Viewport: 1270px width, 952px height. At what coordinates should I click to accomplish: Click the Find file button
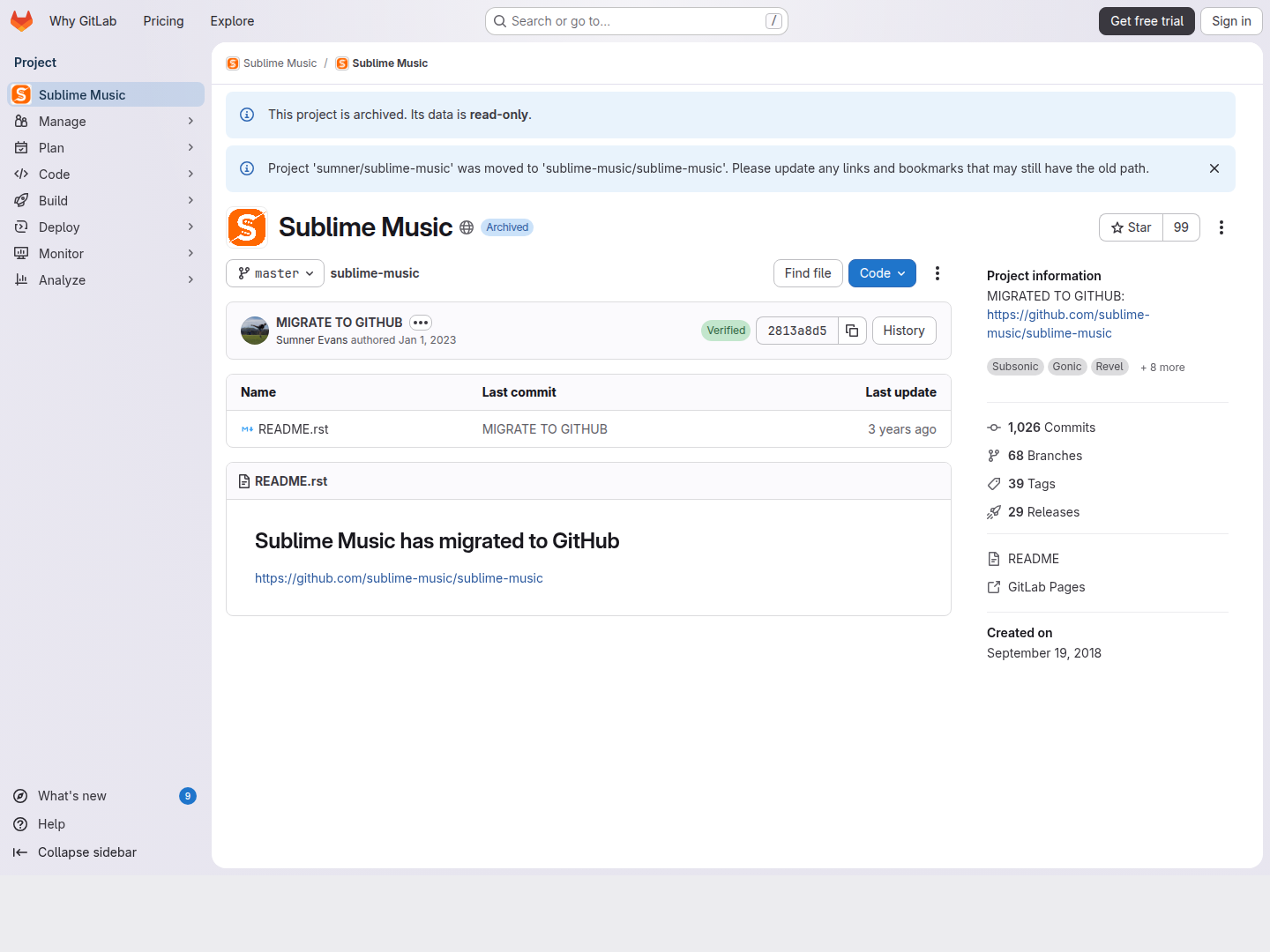808,273
